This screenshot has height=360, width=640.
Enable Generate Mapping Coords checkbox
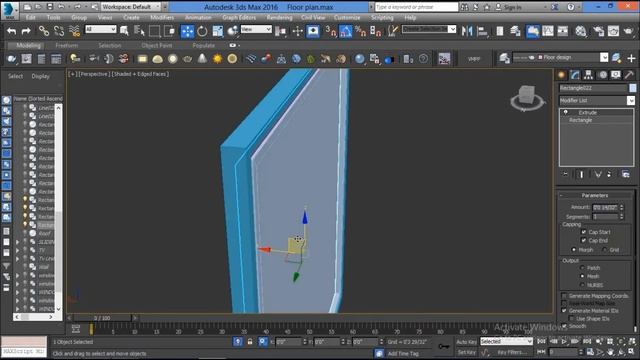(564, 296)
